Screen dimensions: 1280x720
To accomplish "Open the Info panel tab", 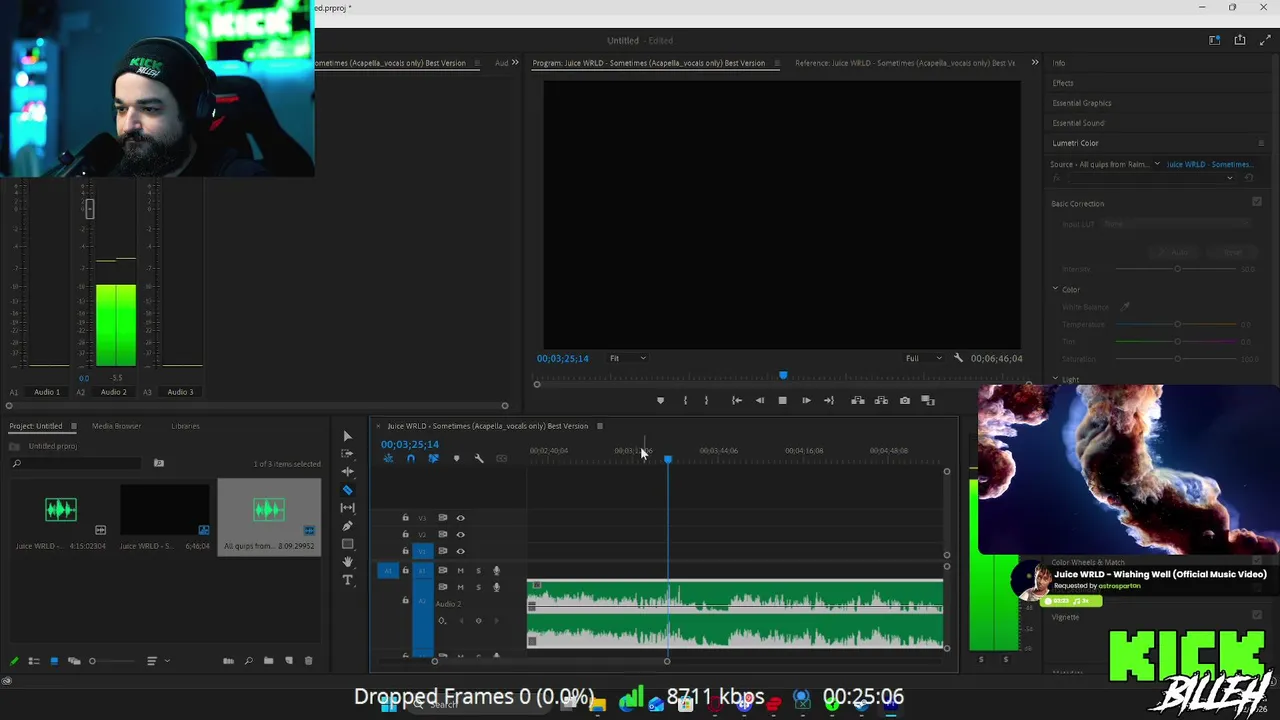I will (1059, 63).
